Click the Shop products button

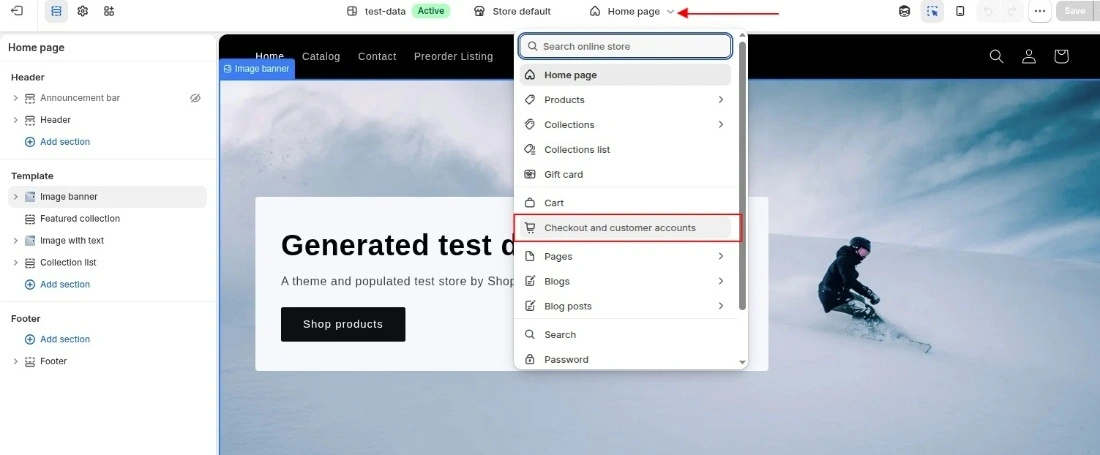click(343, 324)
